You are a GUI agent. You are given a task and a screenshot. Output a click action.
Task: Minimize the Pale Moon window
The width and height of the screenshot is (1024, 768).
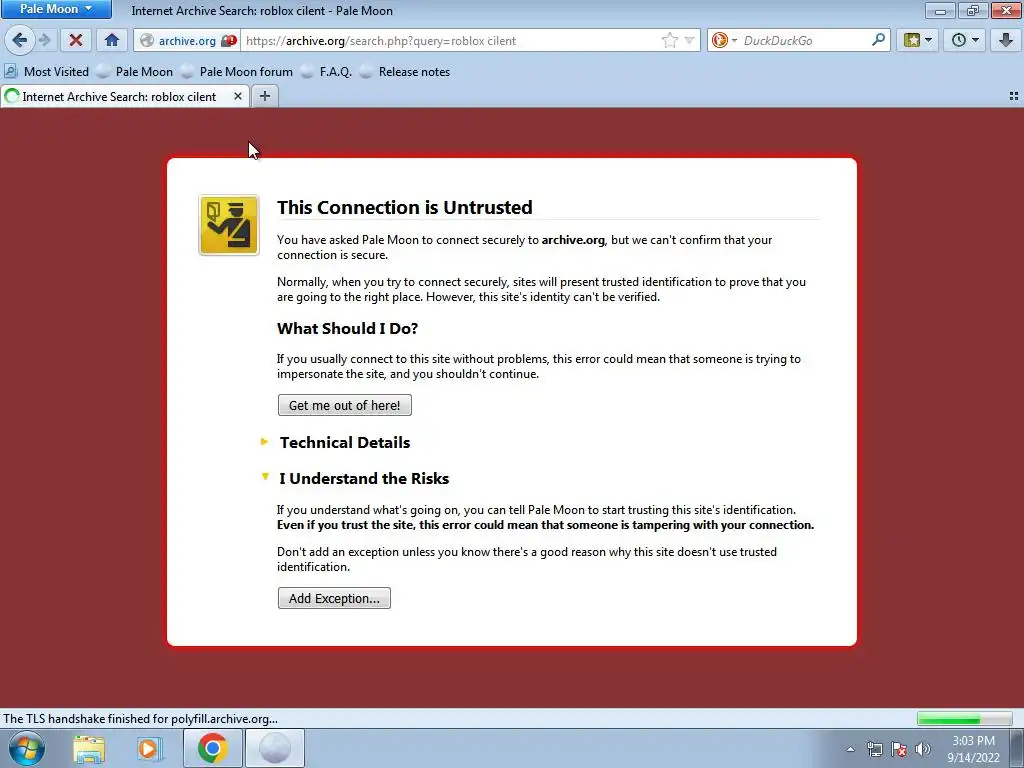tap(940, 10)
